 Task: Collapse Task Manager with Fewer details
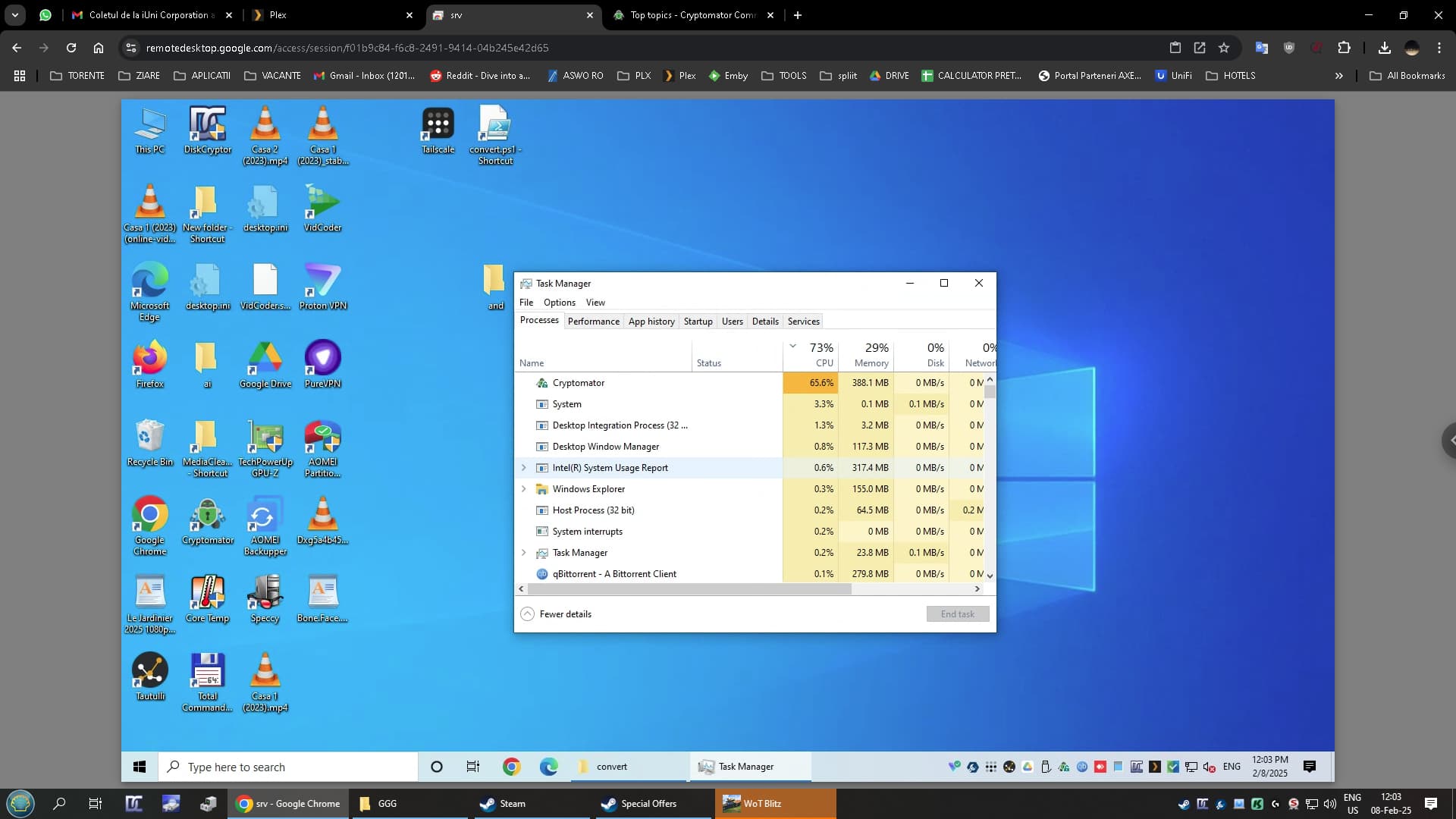point(556,614)
